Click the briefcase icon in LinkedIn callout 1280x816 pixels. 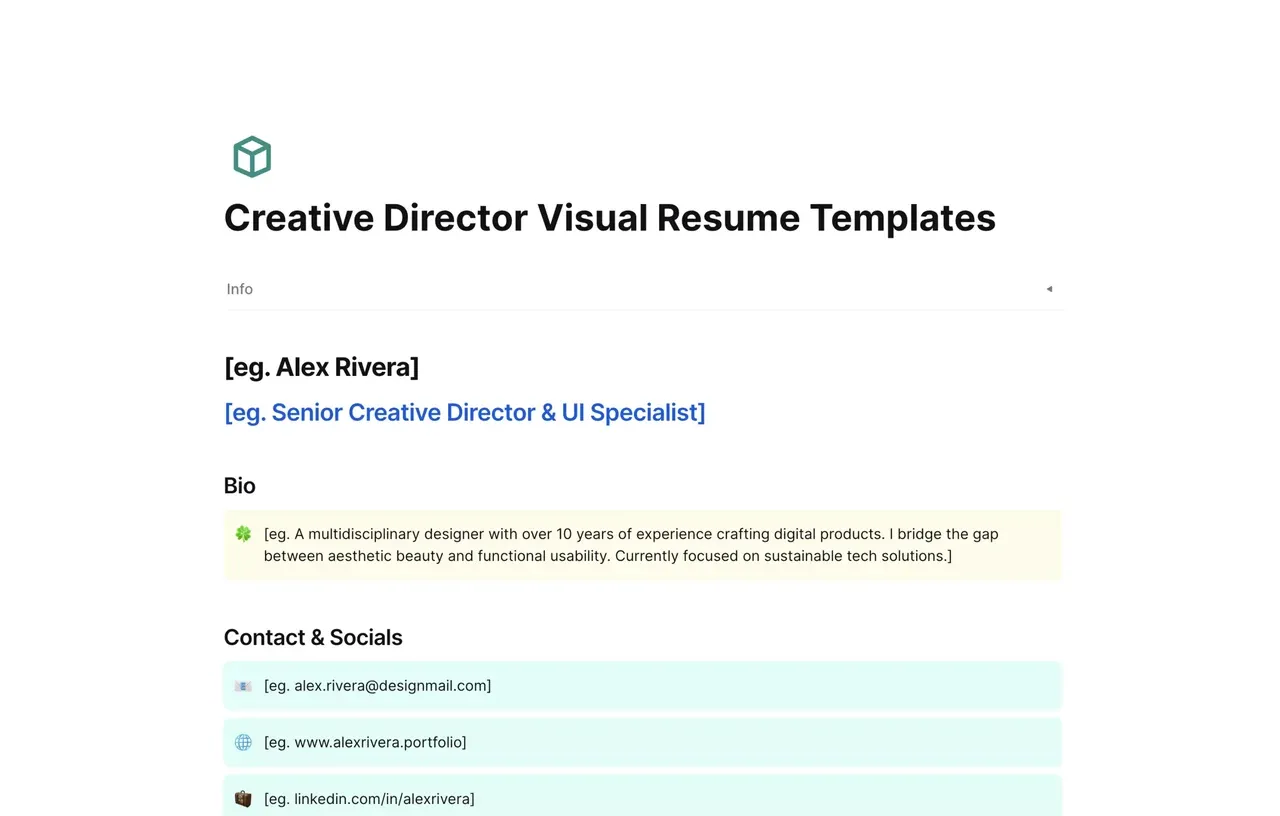[x=243, y=799]
